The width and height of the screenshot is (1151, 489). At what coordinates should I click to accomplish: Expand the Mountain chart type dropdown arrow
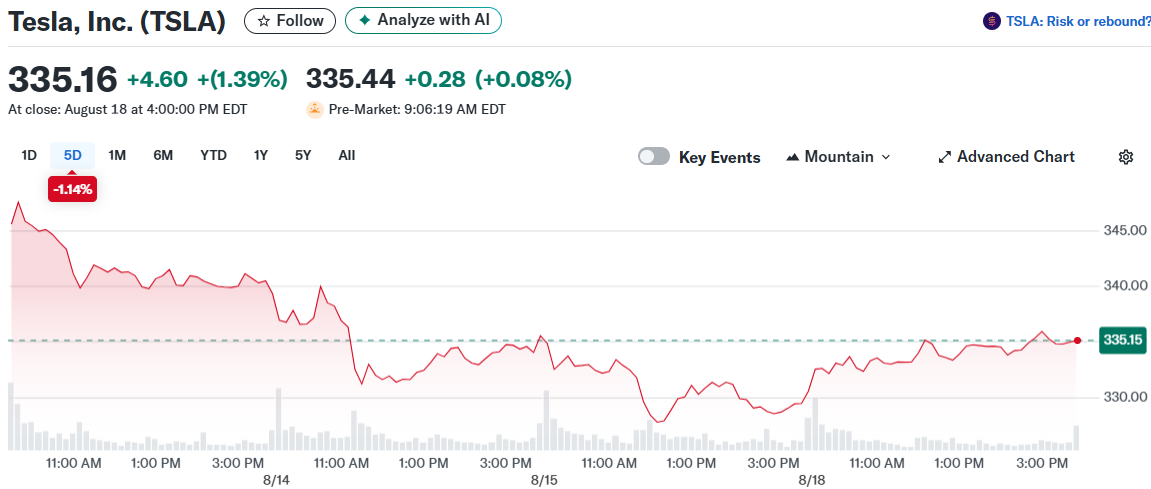[x=885, y=157]
